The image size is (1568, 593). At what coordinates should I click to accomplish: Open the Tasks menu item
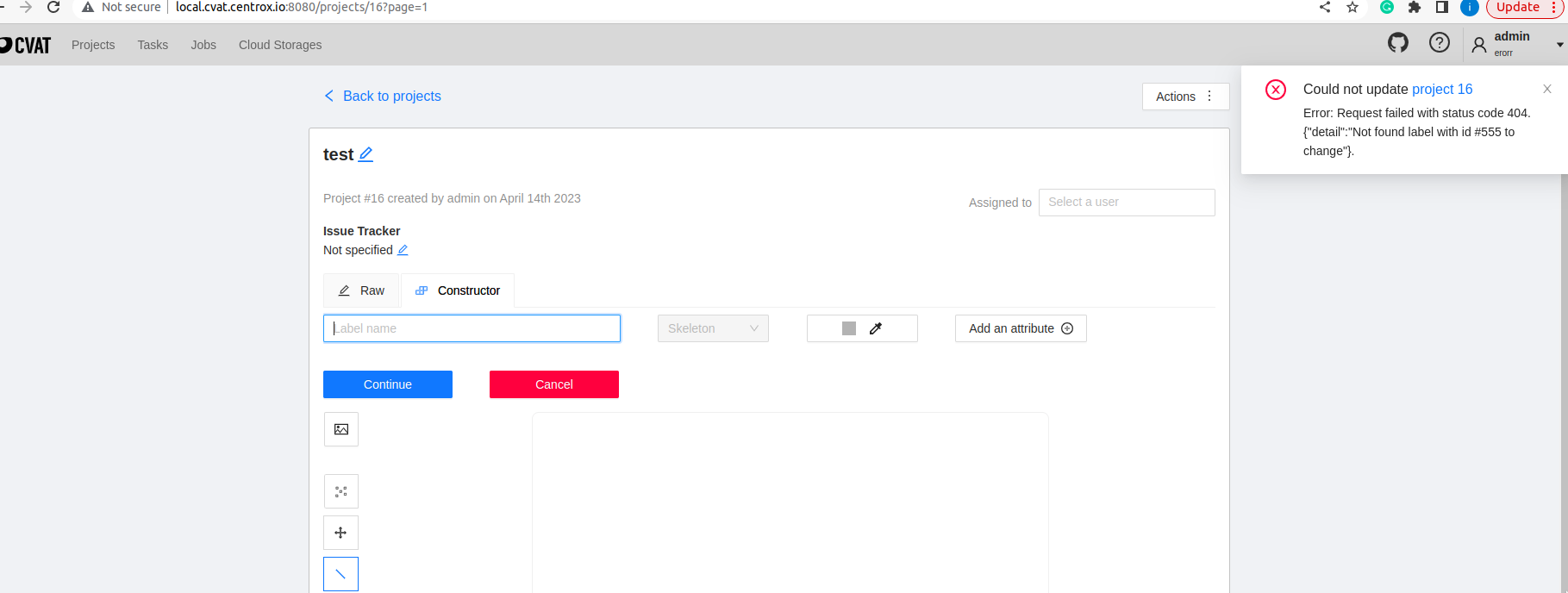pyautogui.click(x=153, y=45)
